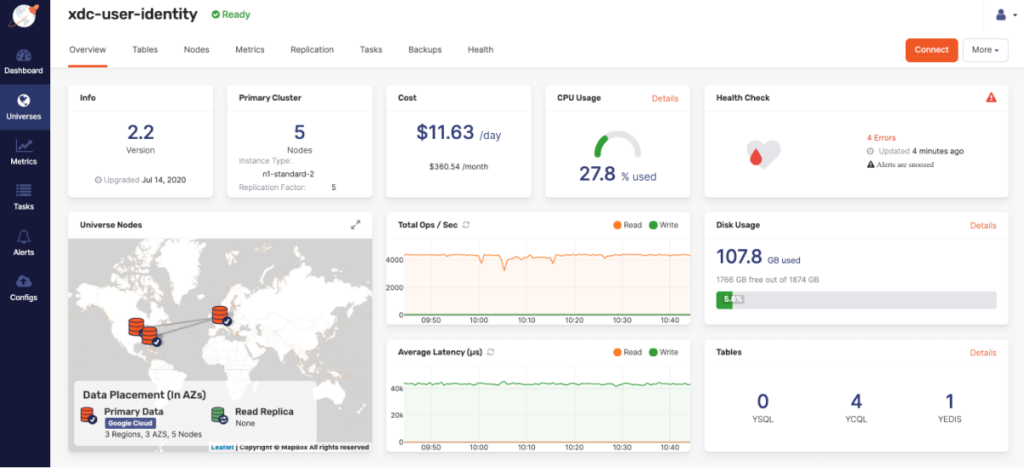The image size is (1024, 468).
Task: Refresh the Total Ops / Sec chart
Action: [x=466, y=225]
